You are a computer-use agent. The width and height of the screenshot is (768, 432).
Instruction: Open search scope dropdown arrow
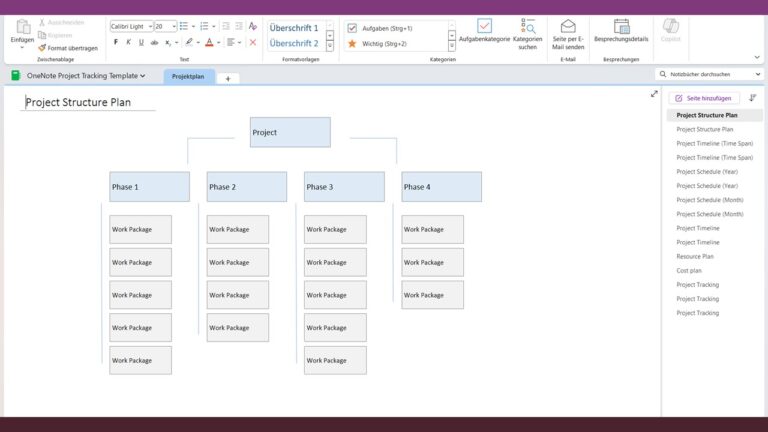(x=758, y=74)
